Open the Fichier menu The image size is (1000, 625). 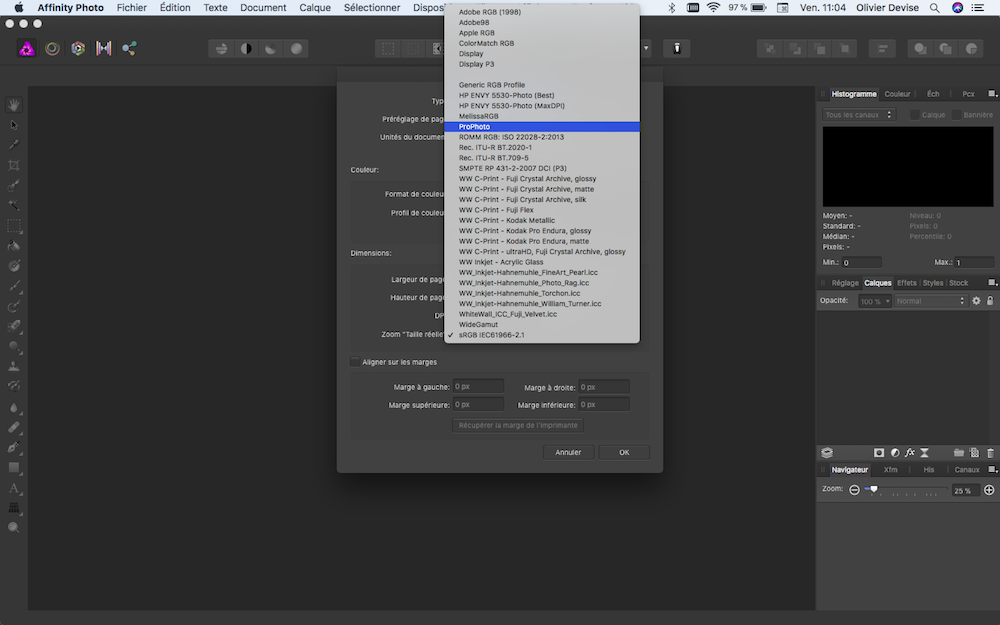tap(131, 8)
